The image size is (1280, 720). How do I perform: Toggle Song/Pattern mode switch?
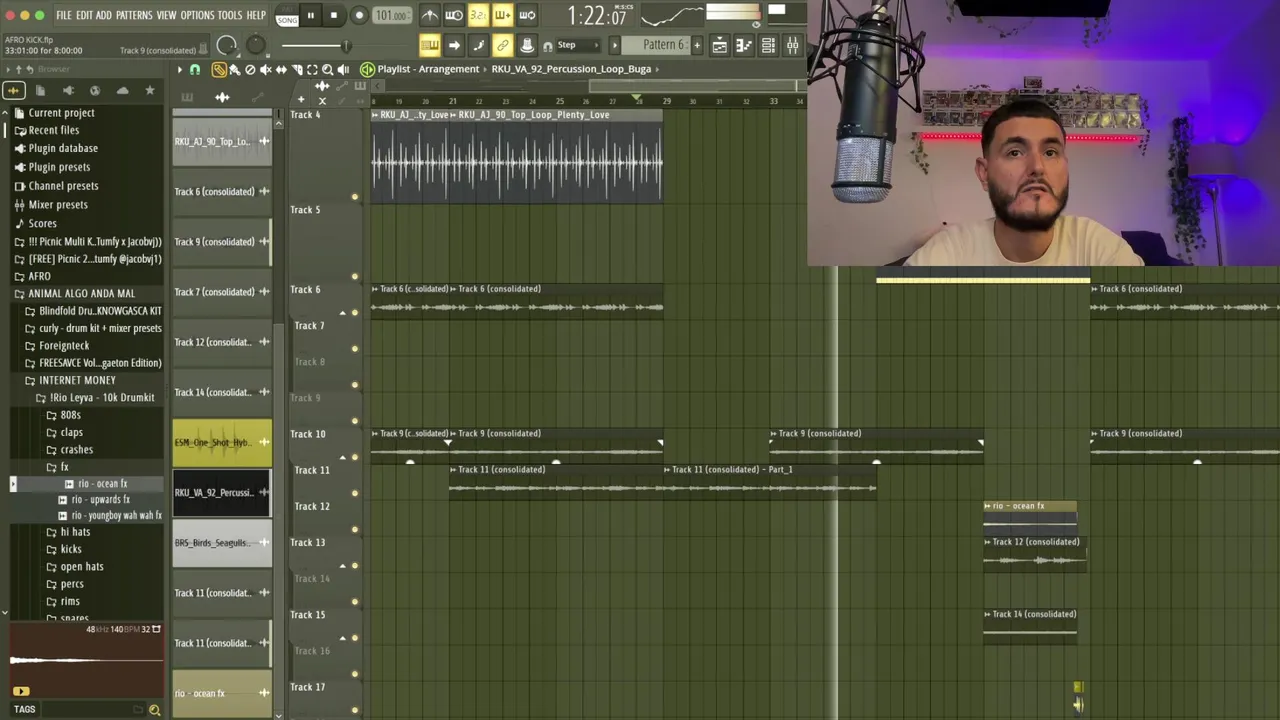[287, 16]
